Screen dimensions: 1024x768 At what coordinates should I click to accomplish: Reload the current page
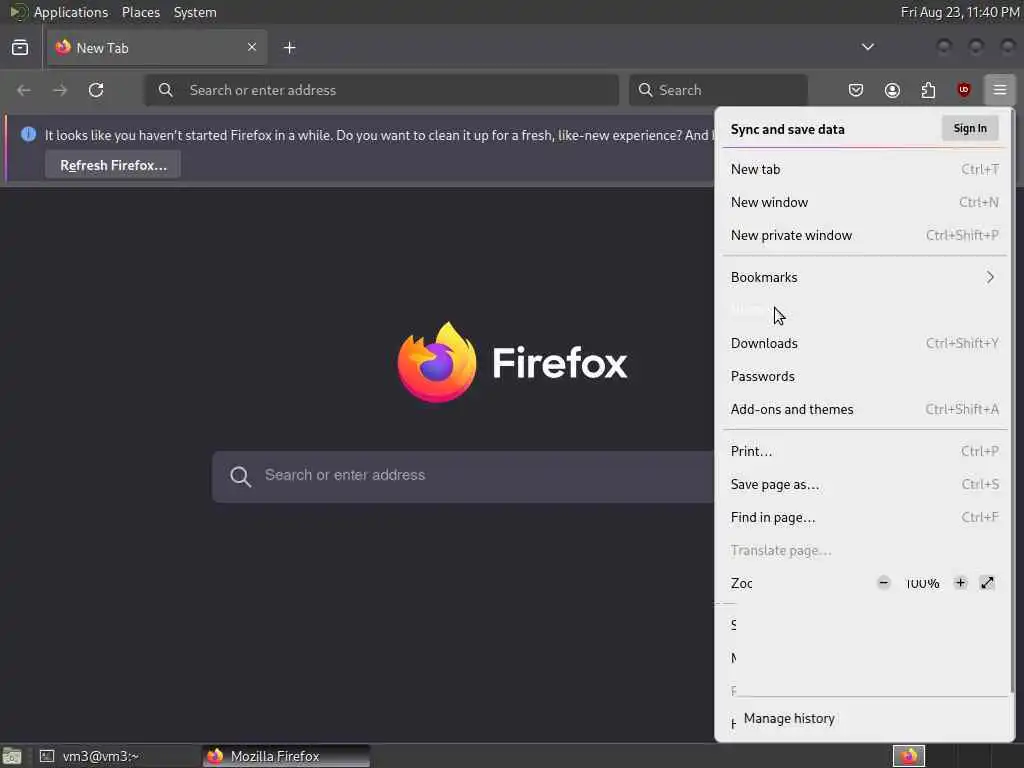[x=96, y=90]
